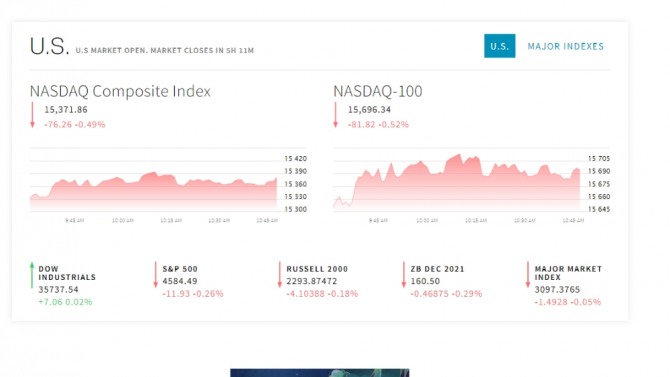Viewport: 670px width, 377px height.
Task: Click the NASDAQ-100 red down arrow
Action: point(335,115)
